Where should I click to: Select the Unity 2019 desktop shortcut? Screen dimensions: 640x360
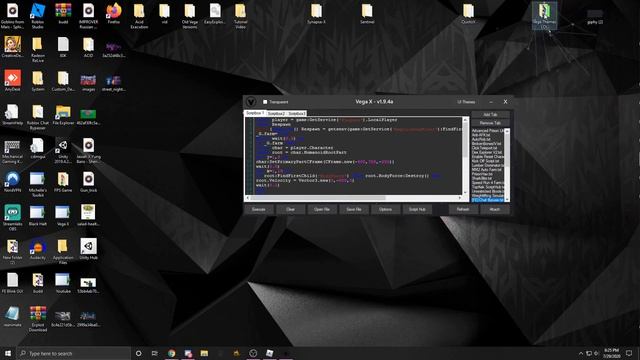[63, 151]
